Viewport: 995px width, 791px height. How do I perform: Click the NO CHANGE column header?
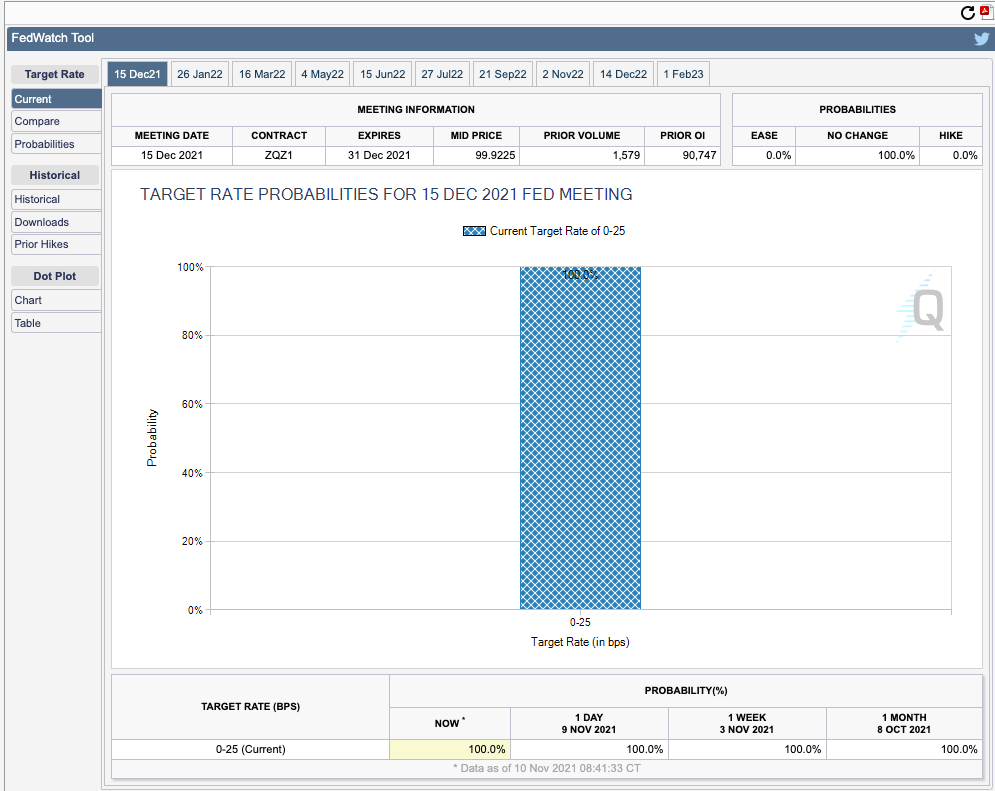[x=857, y=136]
